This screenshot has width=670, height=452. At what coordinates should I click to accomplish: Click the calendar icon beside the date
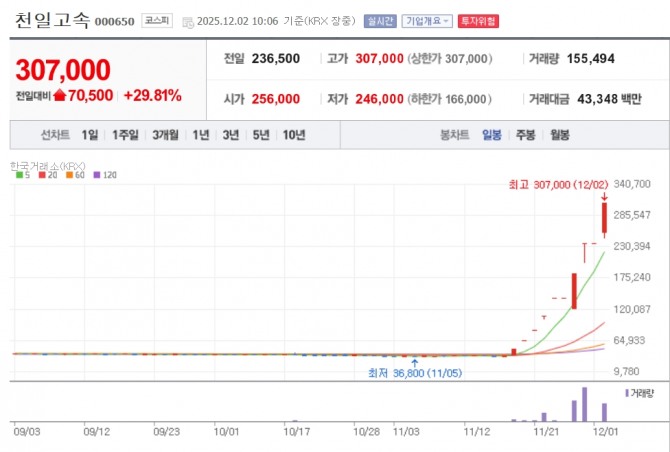[187, 21]
